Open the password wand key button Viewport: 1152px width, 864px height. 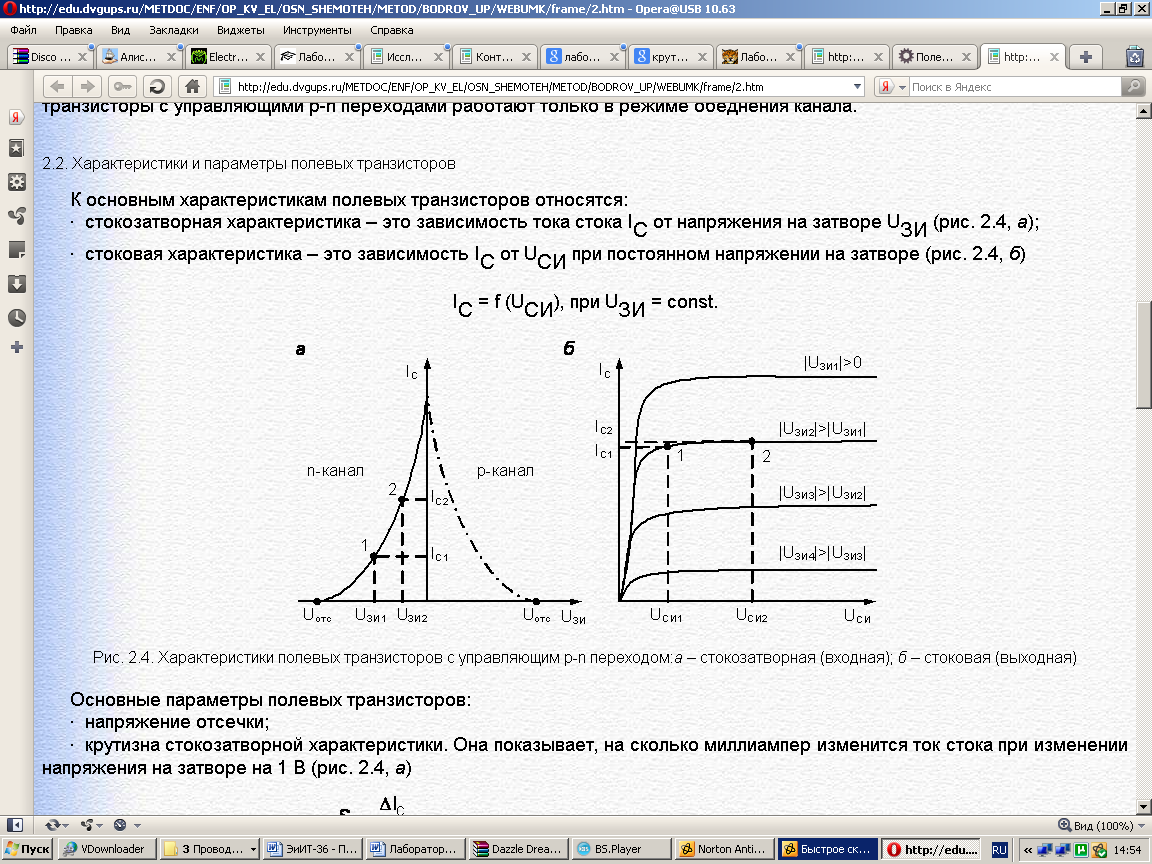(122, 87)
